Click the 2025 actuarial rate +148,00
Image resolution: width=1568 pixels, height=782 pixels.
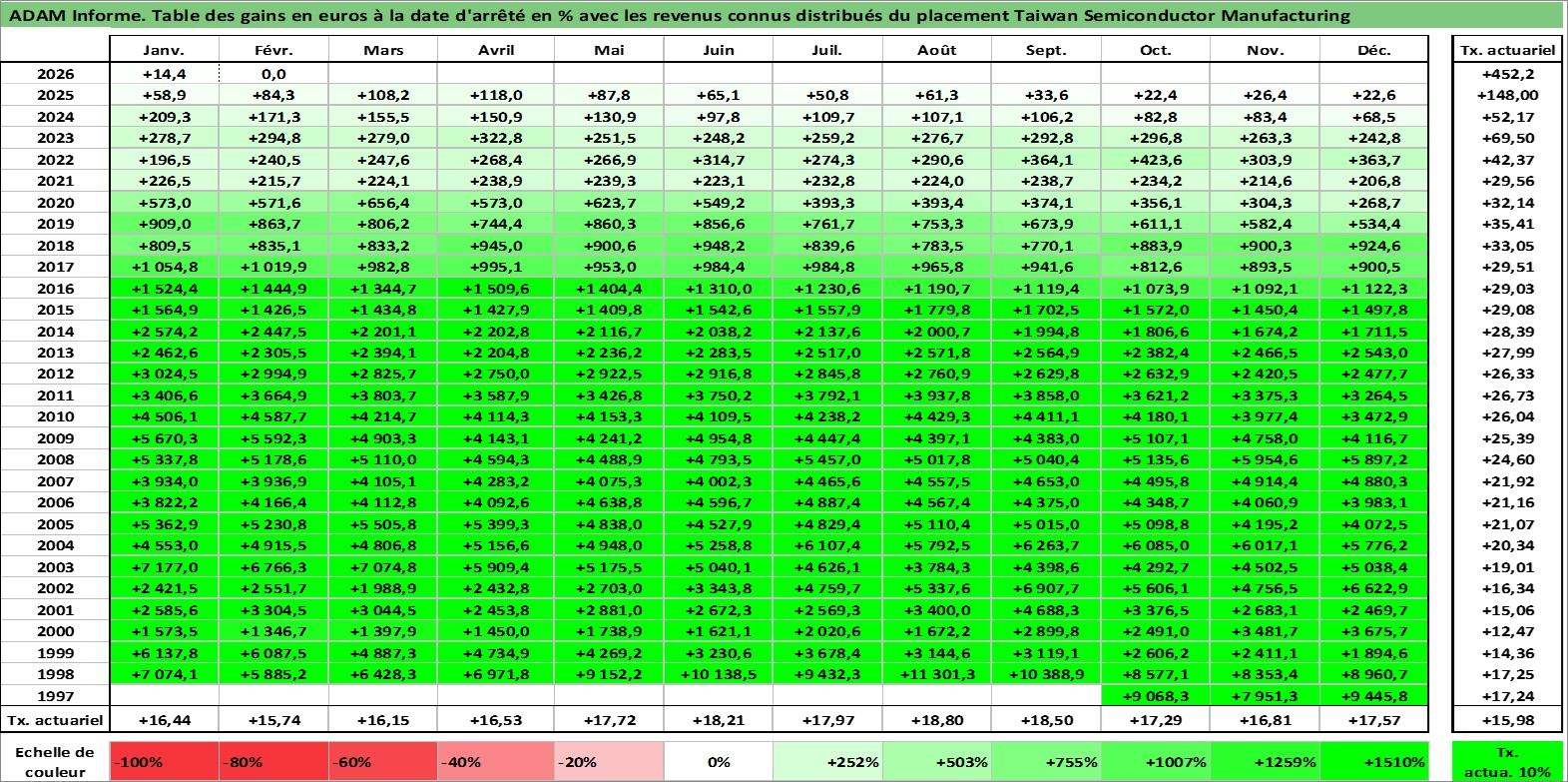tap(1507, 95)
